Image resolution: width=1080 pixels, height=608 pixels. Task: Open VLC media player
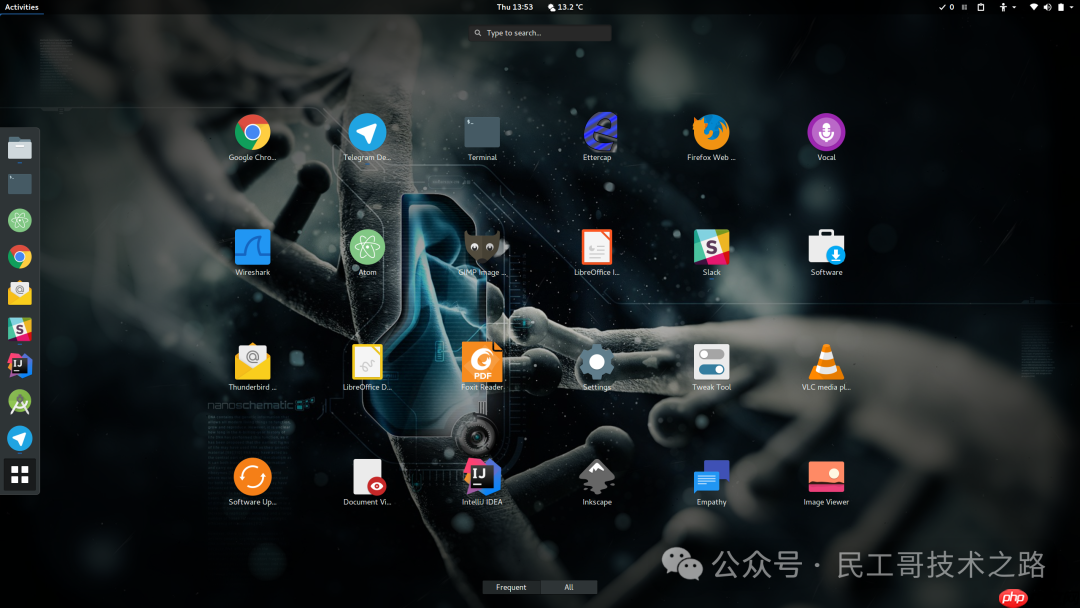point(826,362)
